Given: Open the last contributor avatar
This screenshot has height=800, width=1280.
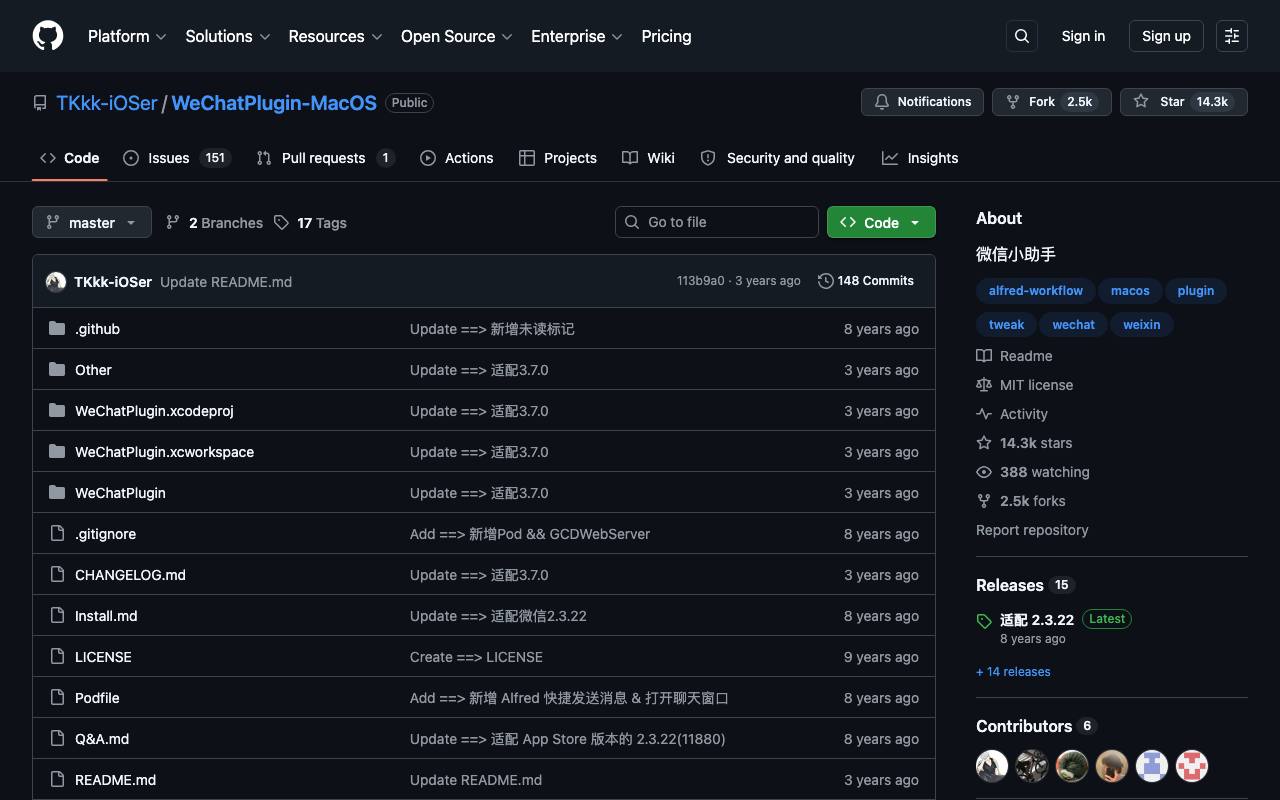Looking at the screenshot, I should [1192, 766].
